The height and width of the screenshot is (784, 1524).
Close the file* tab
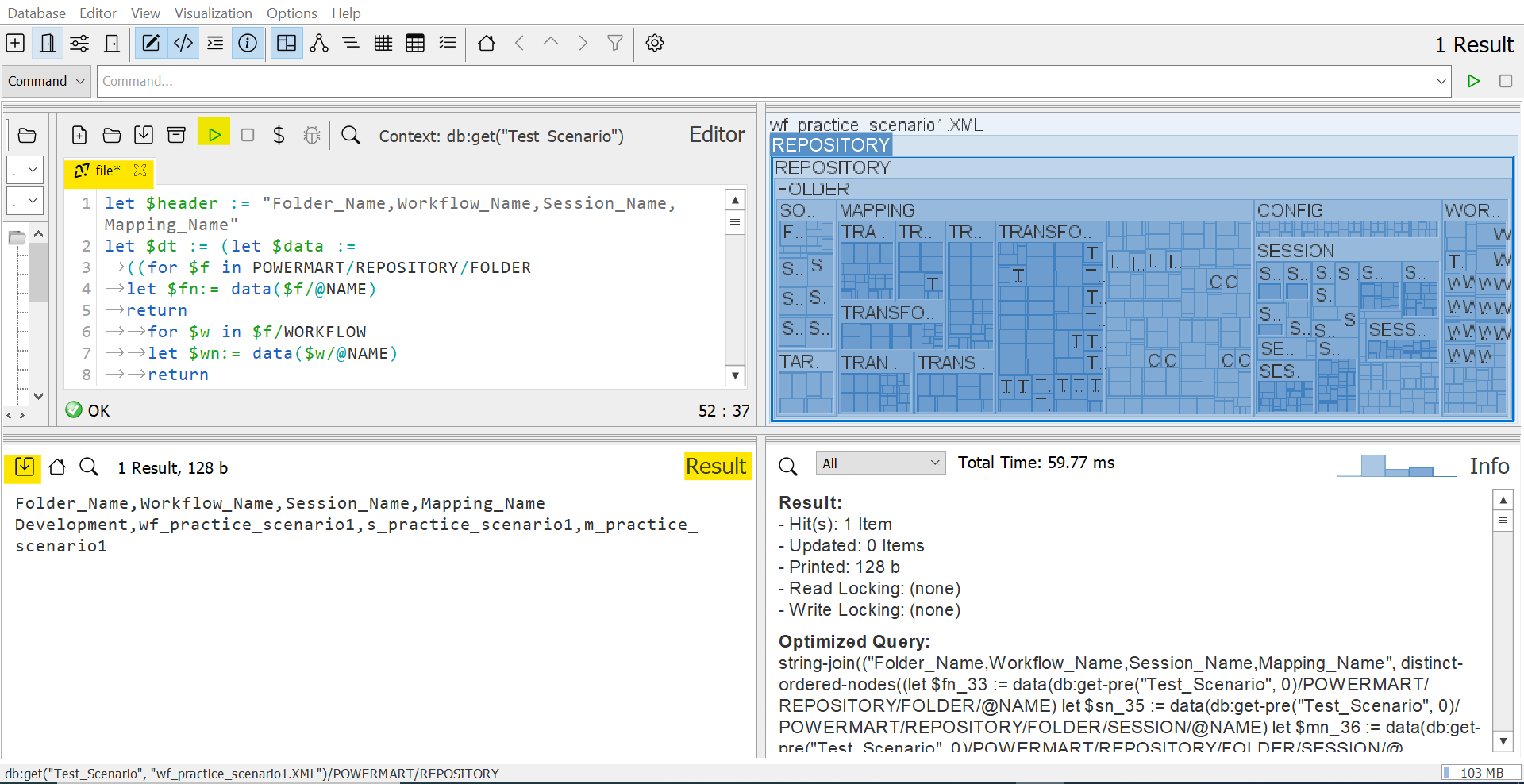[140, 170]
